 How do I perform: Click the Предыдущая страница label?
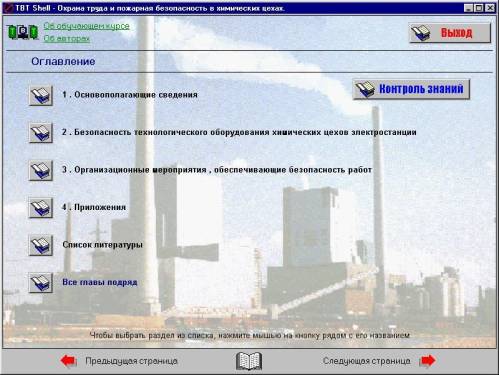click(131, 361)
